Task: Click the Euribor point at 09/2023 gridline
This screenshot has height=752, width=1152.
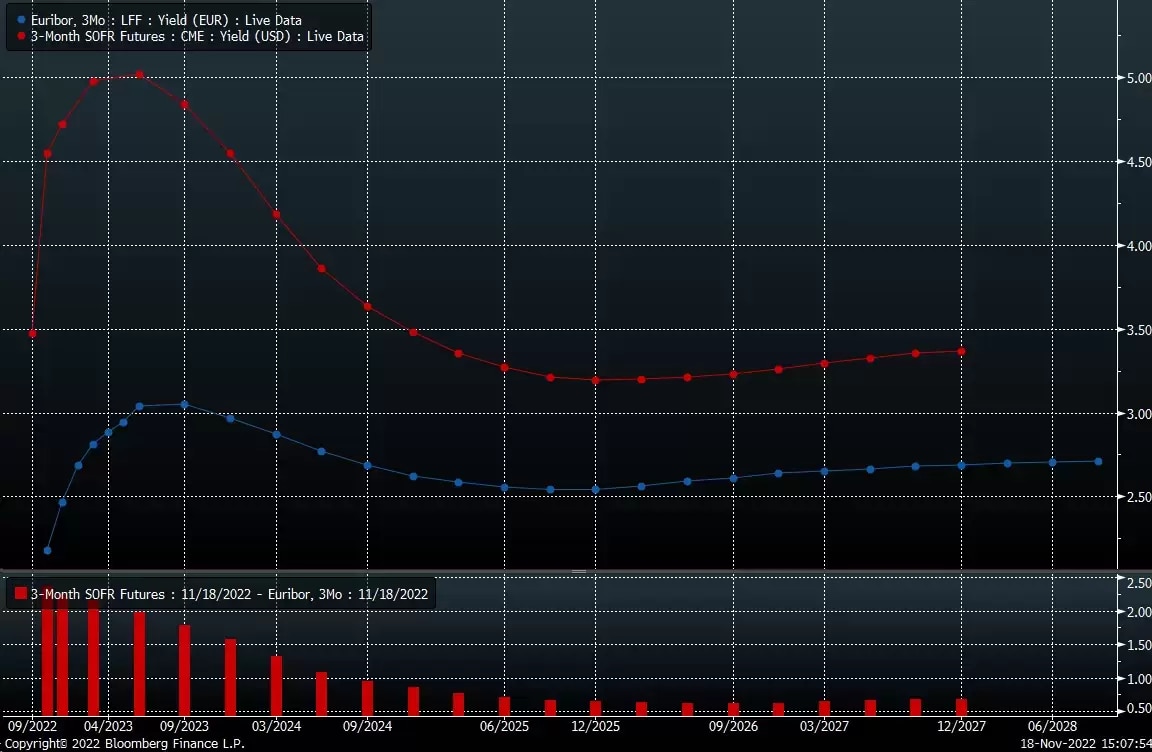Action: click(x=184, y=405)
